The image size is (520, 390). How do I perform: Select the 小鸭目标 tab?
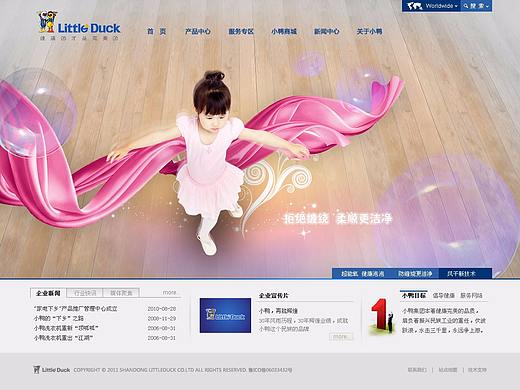click(x=414, y=295)
